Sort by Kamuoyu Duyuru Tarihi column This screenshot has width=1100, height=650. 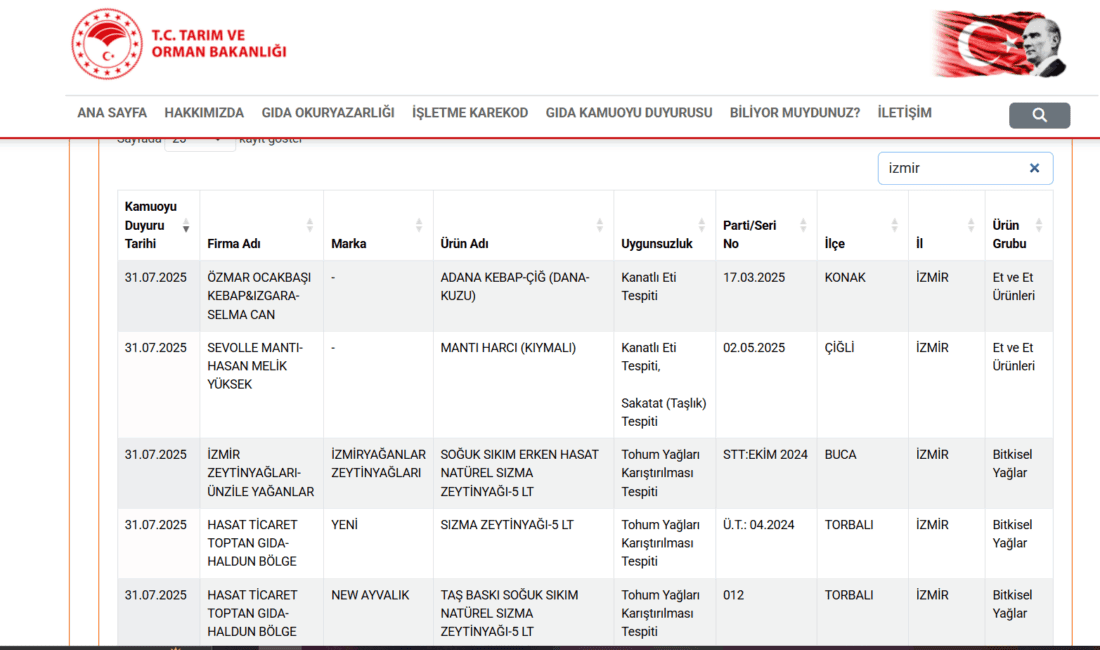[157, 225]
